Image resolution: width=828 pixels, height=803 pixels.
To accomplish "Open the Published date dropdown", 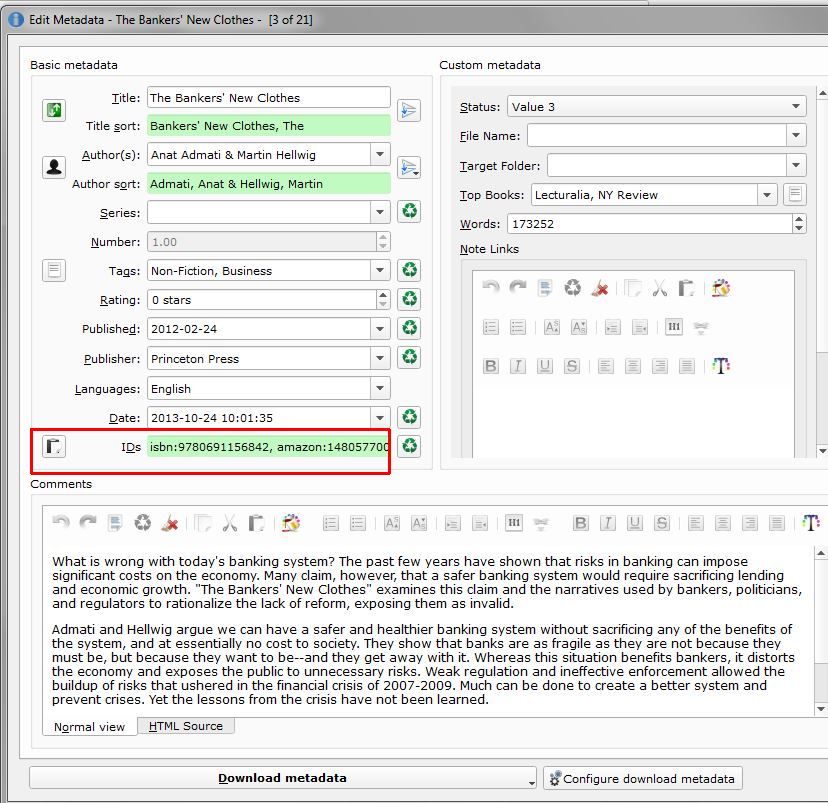I will pyautogui.click(x=380, y=328).
